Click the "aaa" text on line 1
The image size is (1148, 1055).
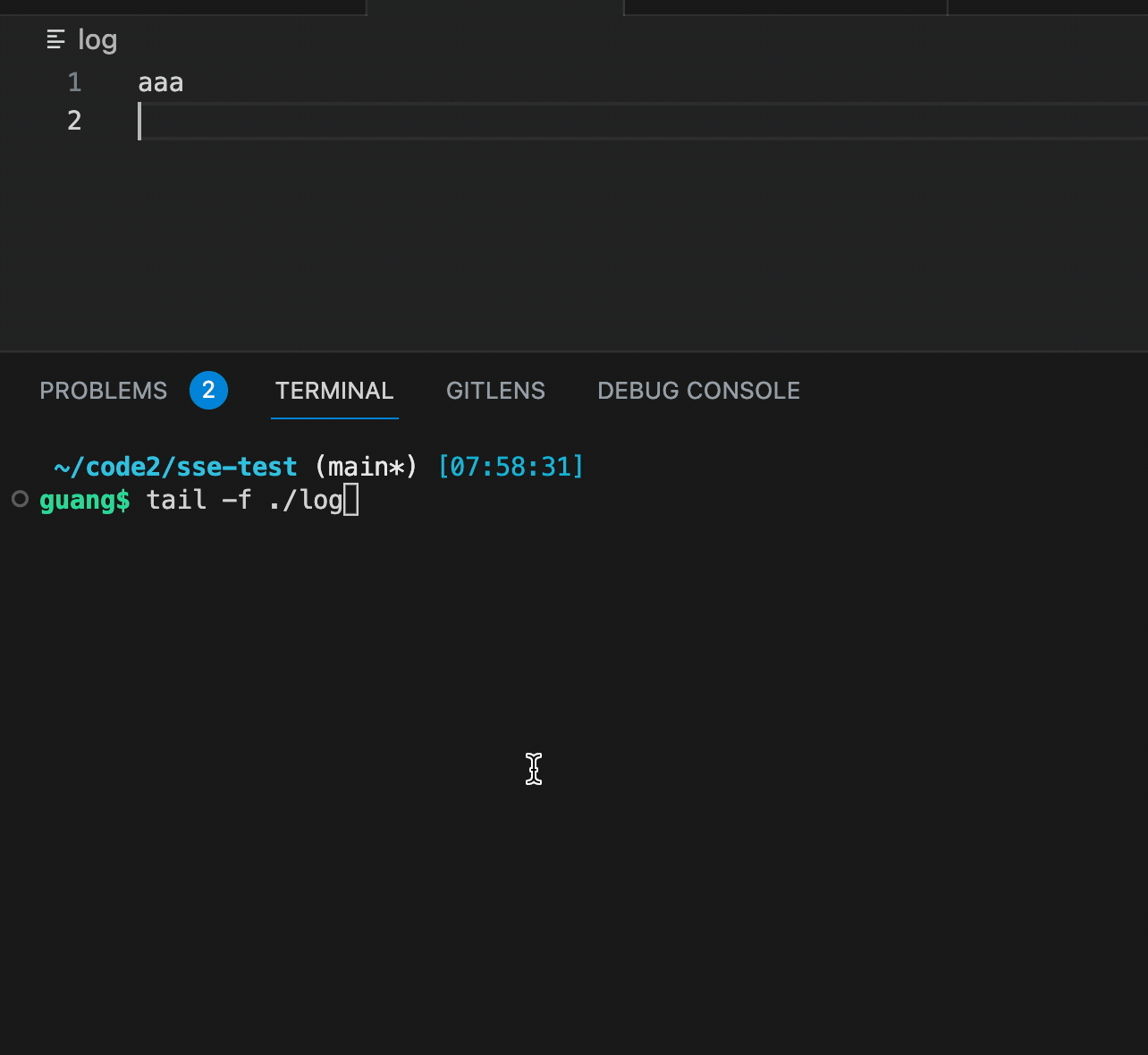161,82
